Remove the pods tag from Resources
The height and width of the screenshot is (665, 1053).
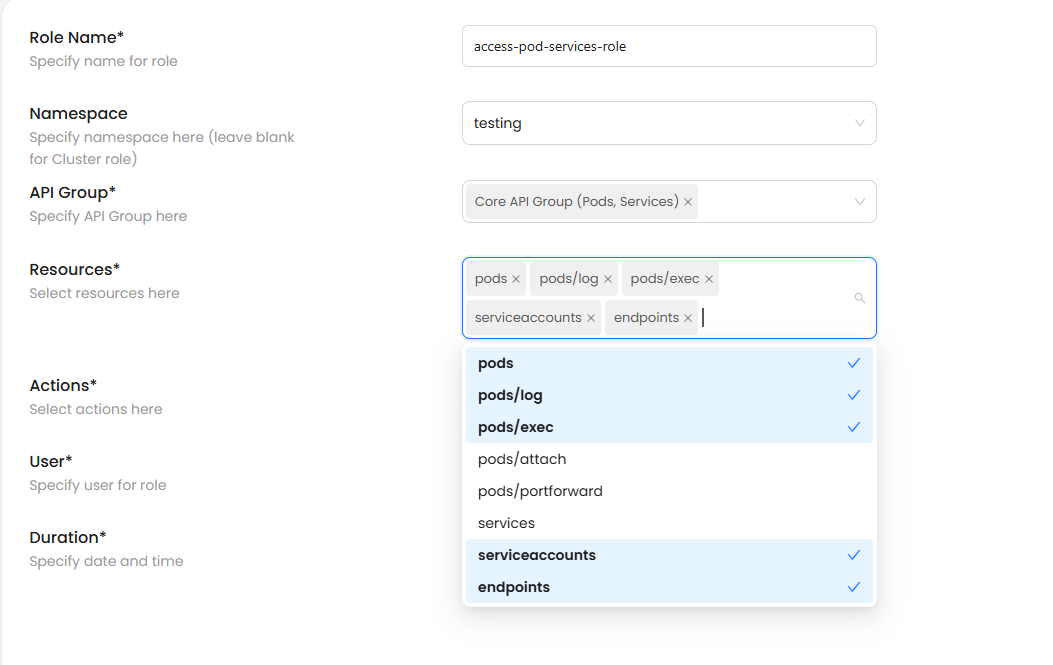point(516,279)
